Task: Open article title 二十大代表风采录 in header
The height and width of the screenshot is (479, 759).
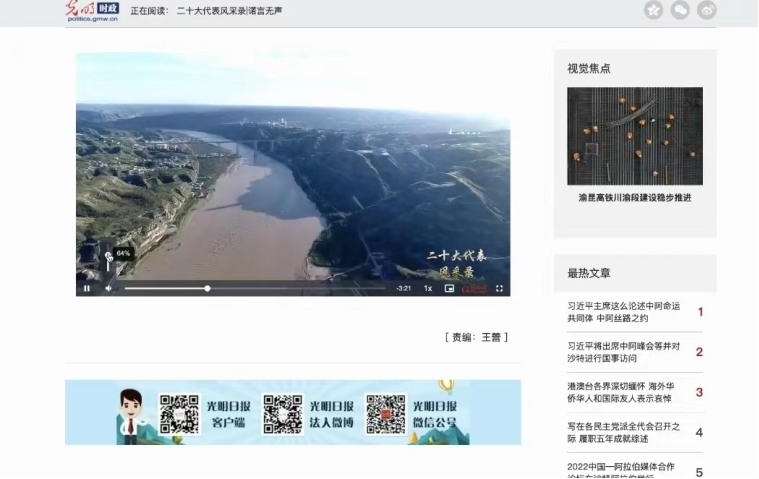Action: coord(229,11)
